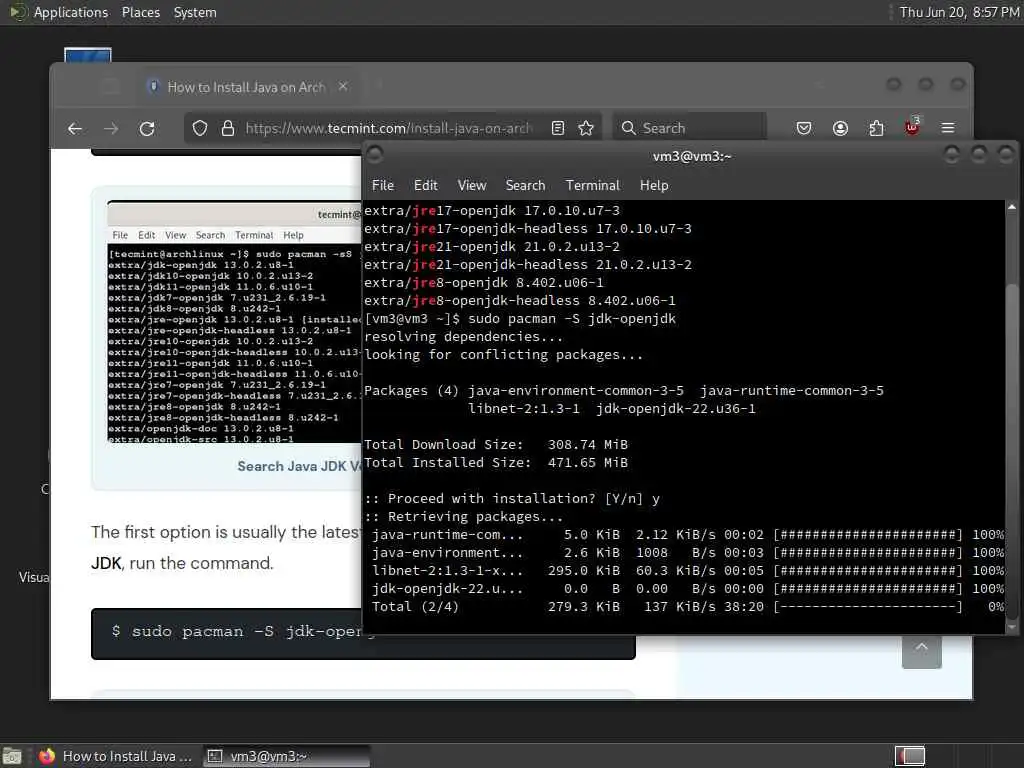Click 'Total Download Size' line in terminal

[496, 445]
